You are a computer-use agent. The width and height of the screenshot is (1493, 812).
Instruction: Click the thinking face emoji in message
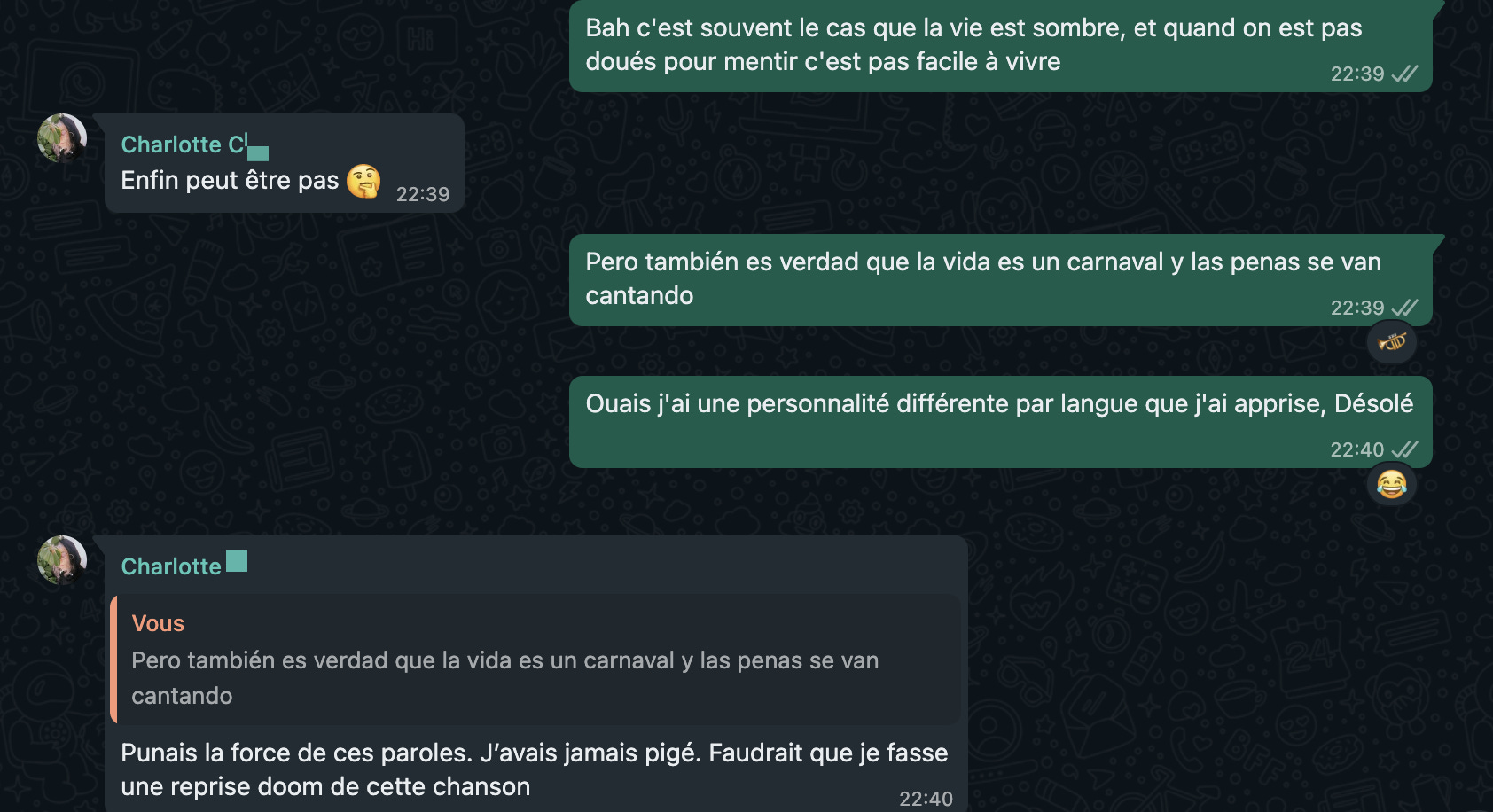(363, 181)
